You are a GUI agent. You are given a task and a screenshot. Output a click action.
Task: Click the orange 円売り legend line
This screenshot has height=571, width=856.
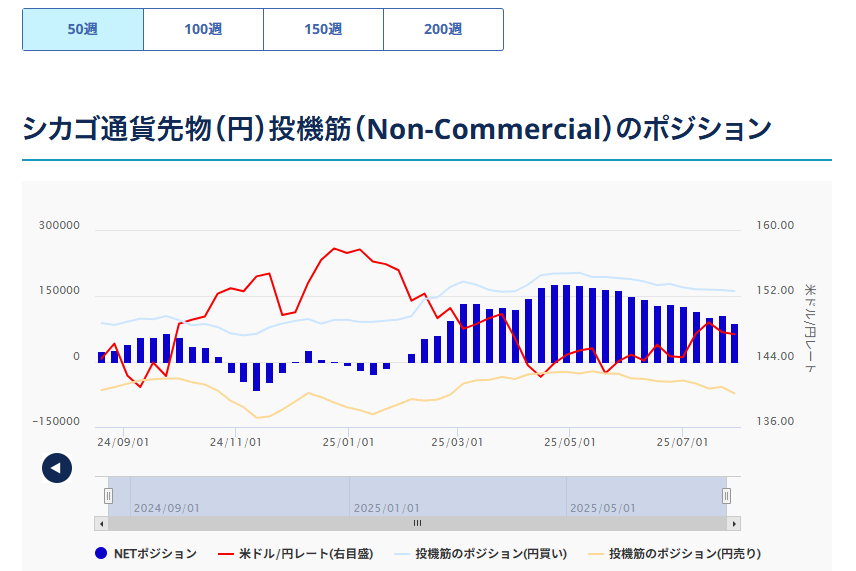[596, 554]
